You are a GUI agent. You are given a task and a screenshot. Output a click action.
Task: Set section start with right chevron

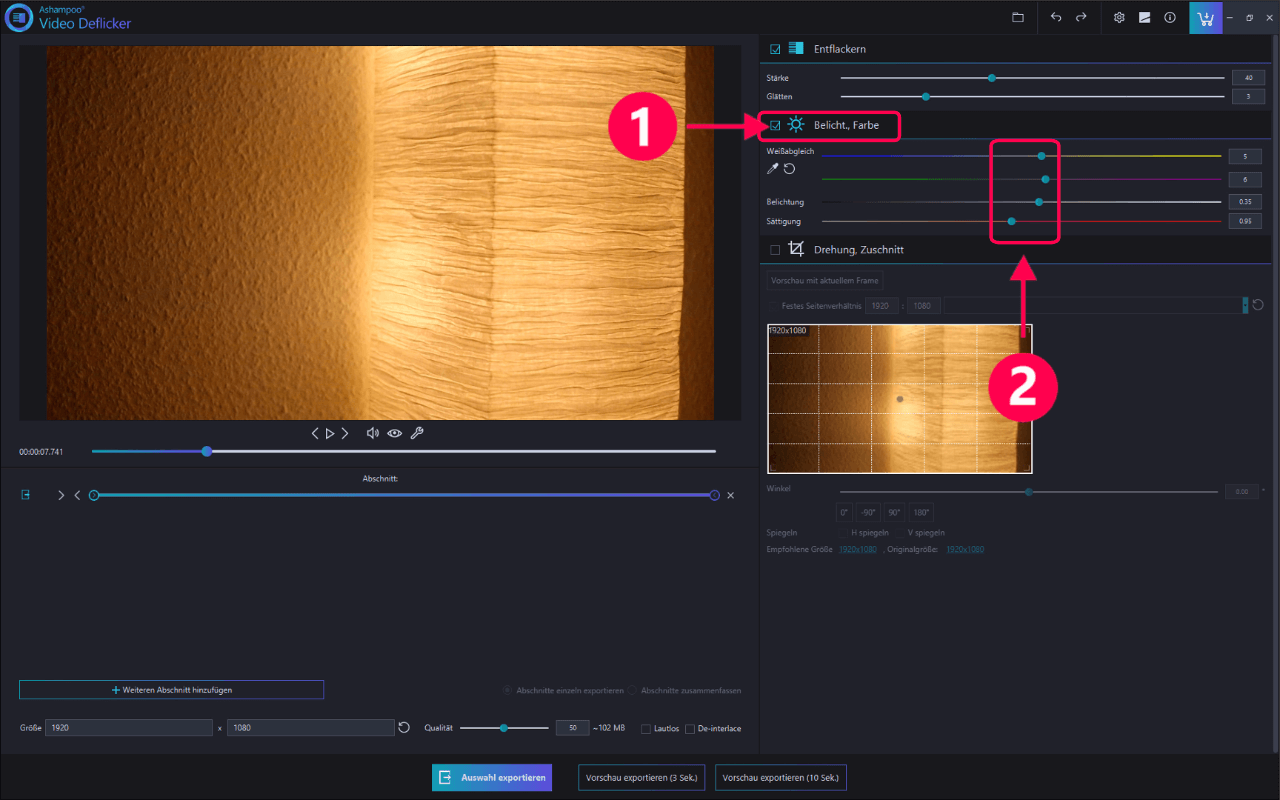(x=61, y=495)
